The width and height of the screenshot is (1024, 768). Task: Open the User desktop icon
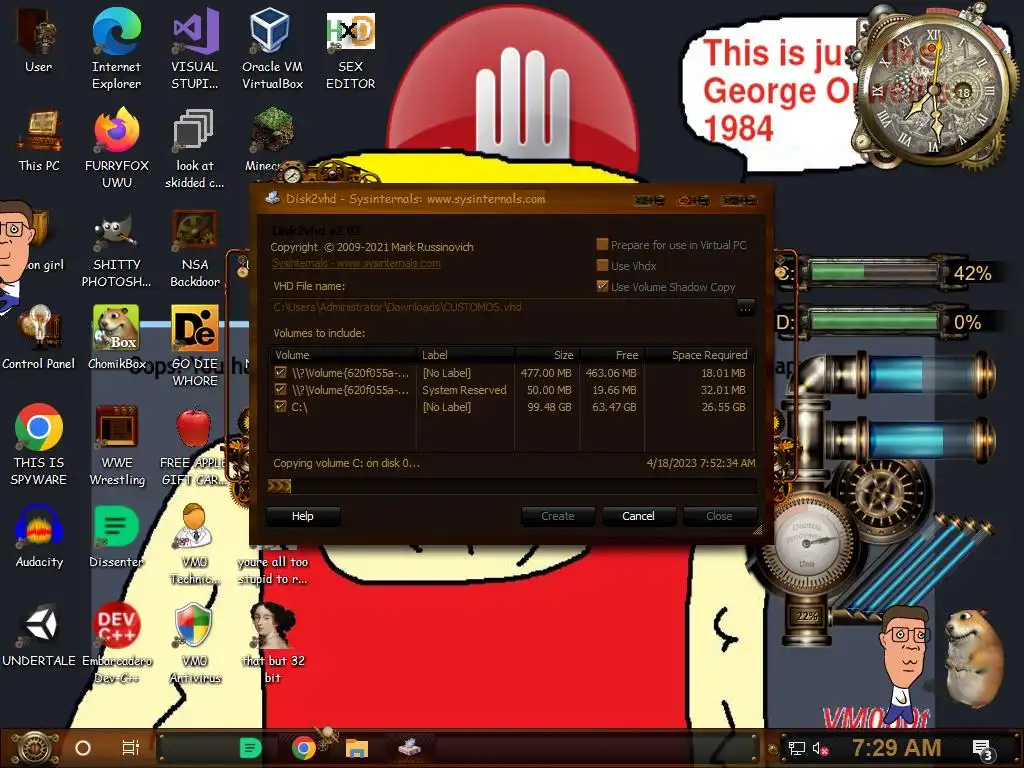(x=38, y=42)
